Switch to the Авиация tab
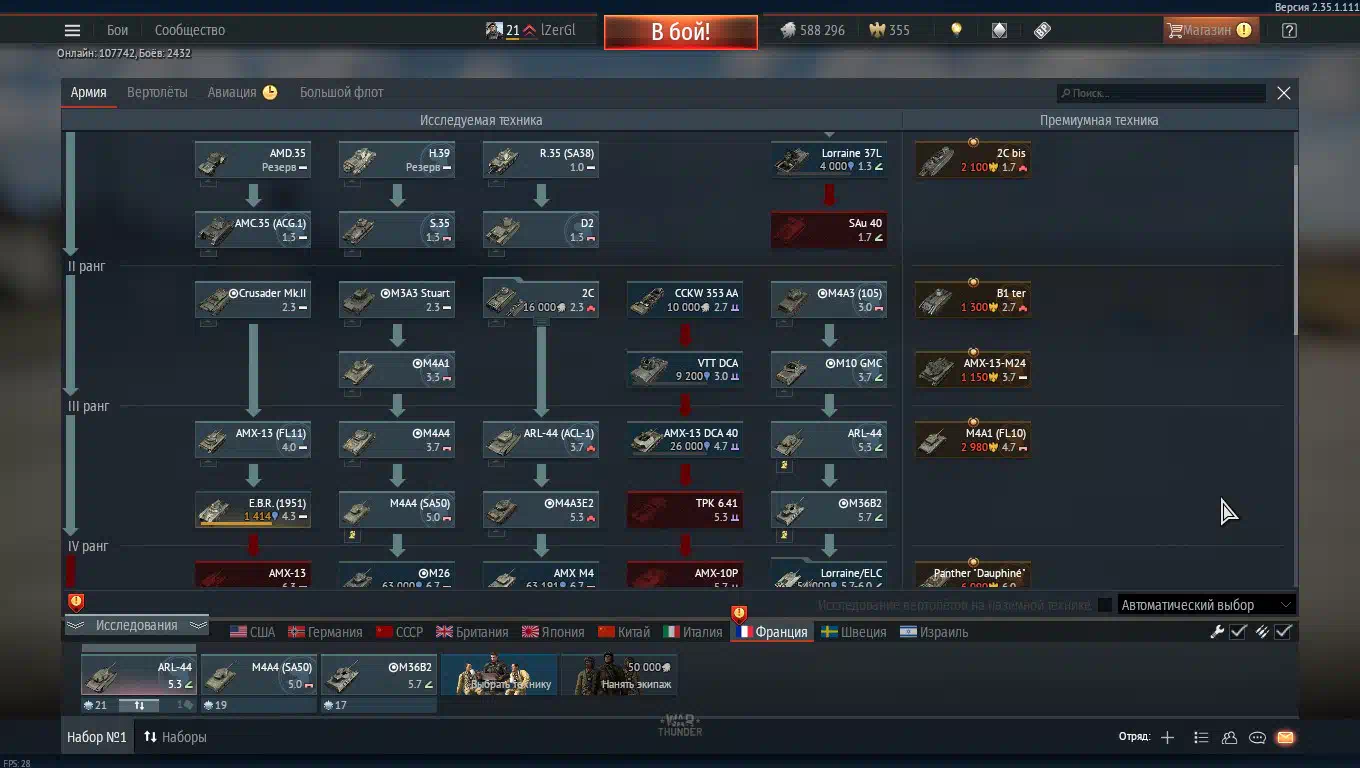Screen dimensions: 1360x768 (x=242, y=92)
